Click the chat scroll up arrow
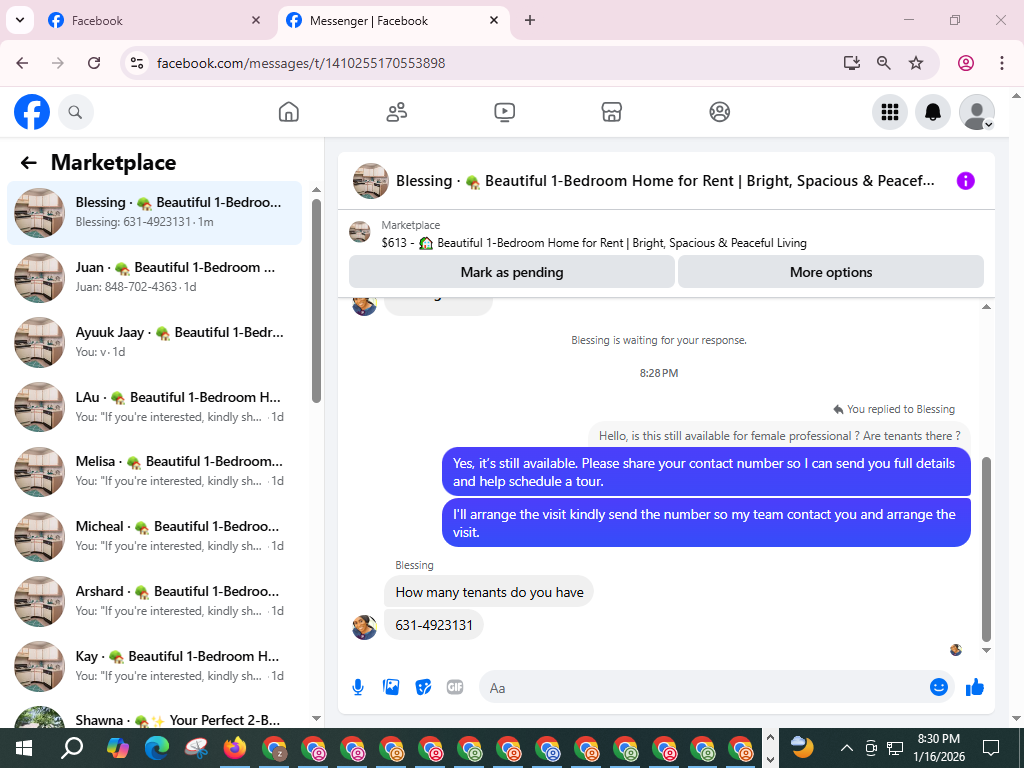1024x768 pixels. (x=986, y=306)
